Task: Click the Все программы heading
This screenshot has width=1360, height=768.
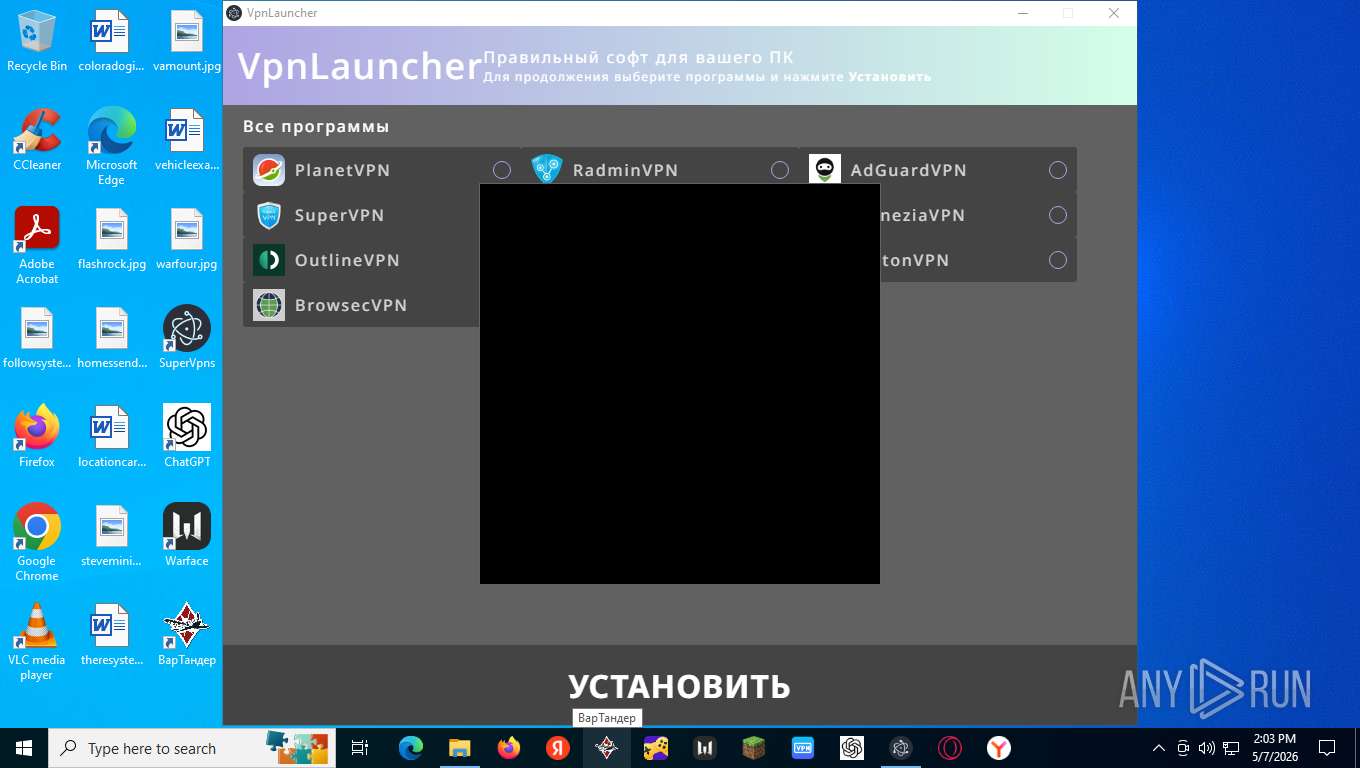Action: pyautogui.click(x=316, y=127)
